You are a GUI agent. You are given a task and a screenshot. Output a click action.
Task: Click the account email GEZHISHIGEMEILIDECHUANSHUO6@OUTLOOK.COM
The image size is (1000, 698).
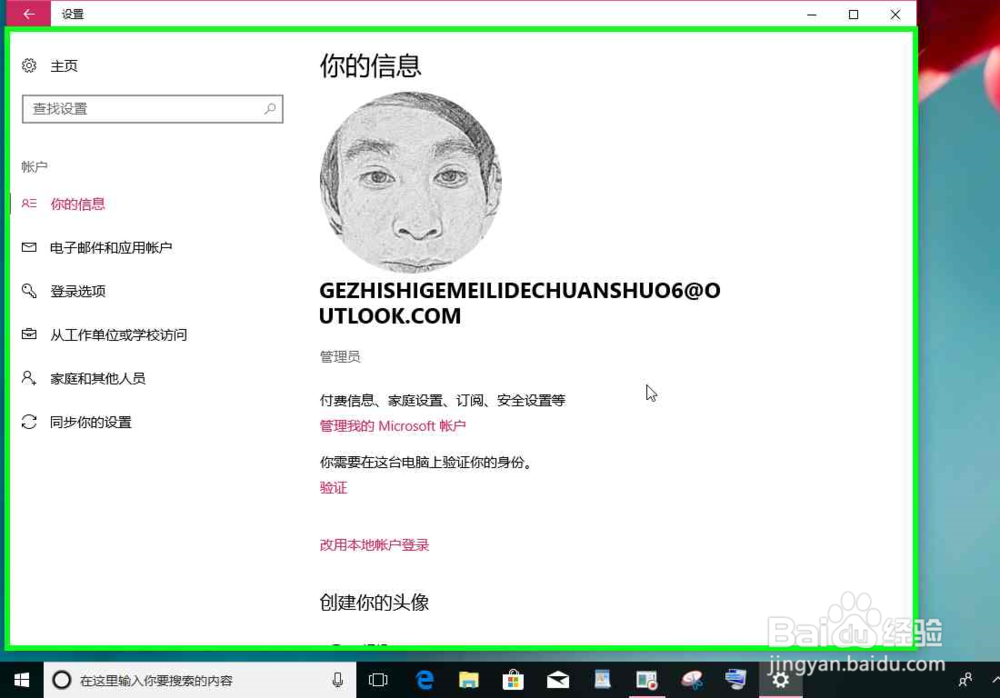click(520, 303)
